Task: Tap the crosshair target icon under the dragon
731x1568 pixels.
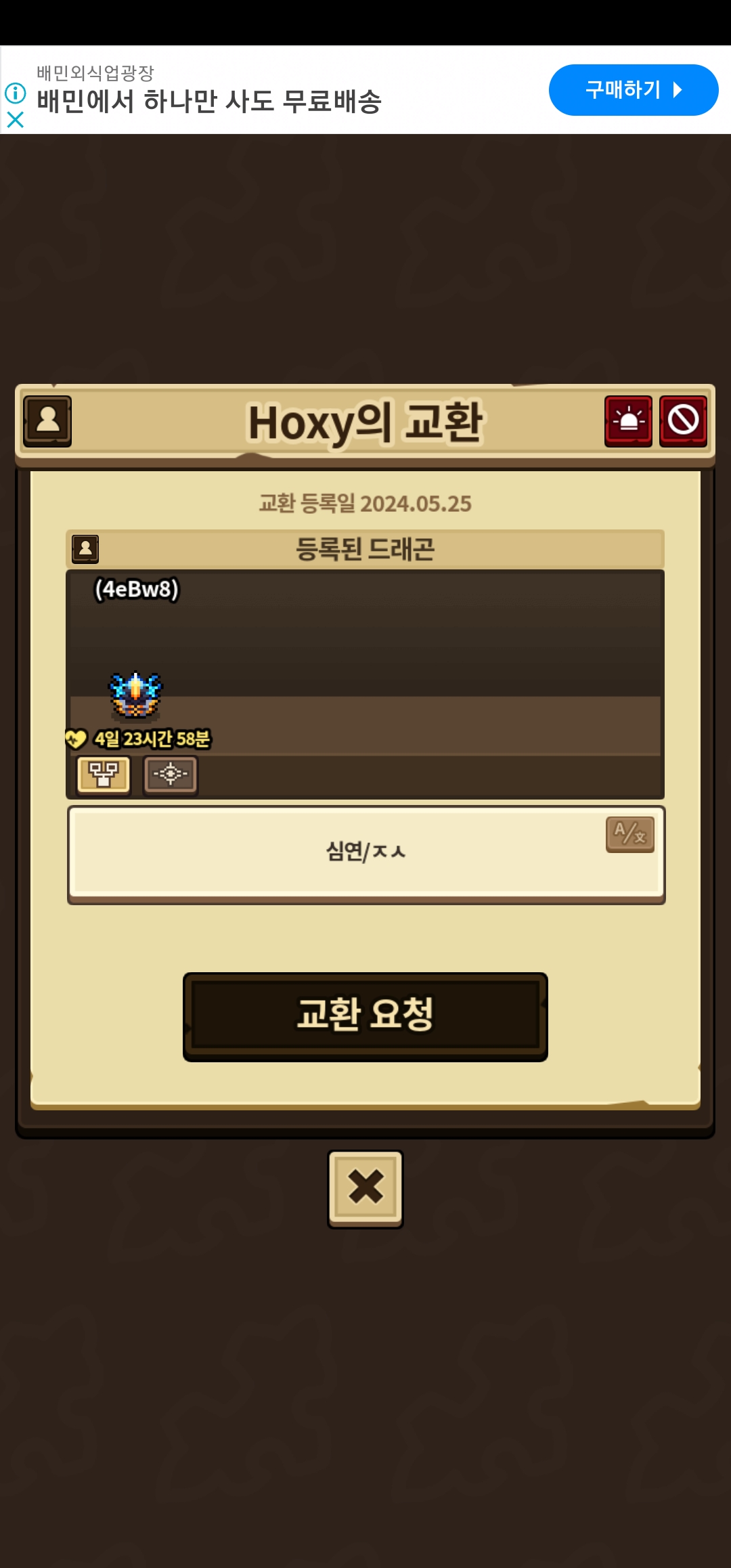Action: coord(170,775)
